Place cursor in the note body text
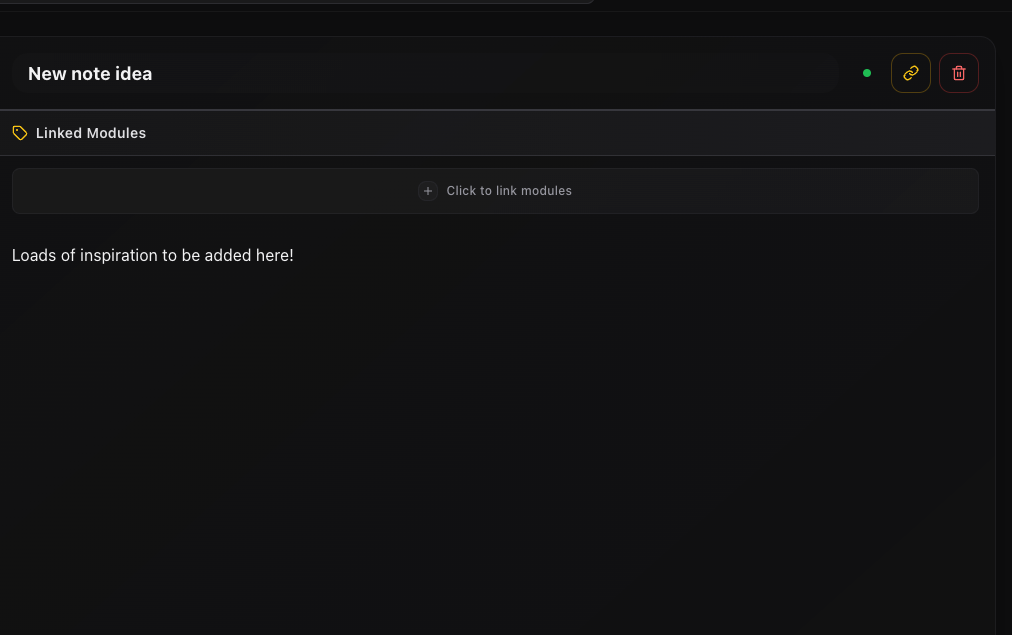 152,255
